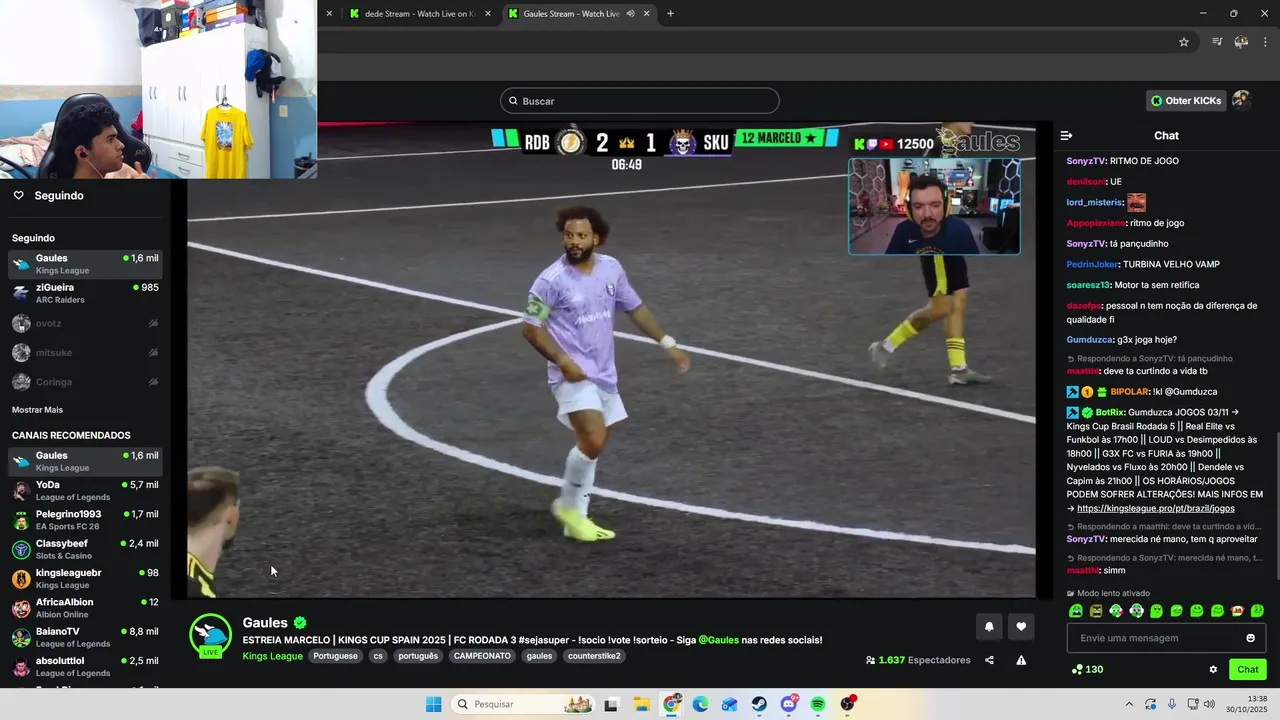Open recommended absolutlol channel
The image size is (1280, 720).
(x=85, y=666)
